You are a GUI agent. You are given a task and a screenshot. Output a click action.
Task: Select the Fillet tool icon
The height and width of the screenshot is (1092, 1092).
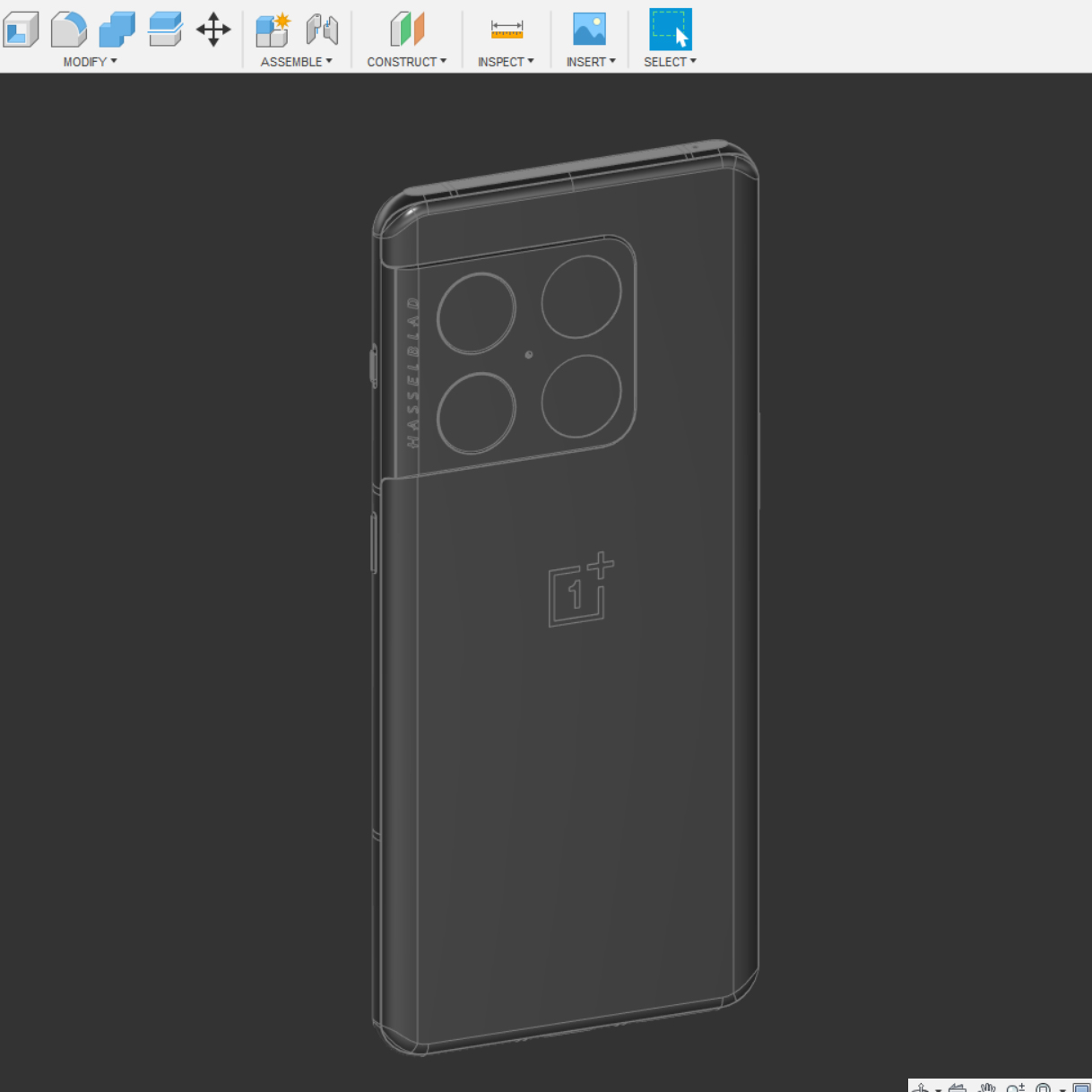69,30
